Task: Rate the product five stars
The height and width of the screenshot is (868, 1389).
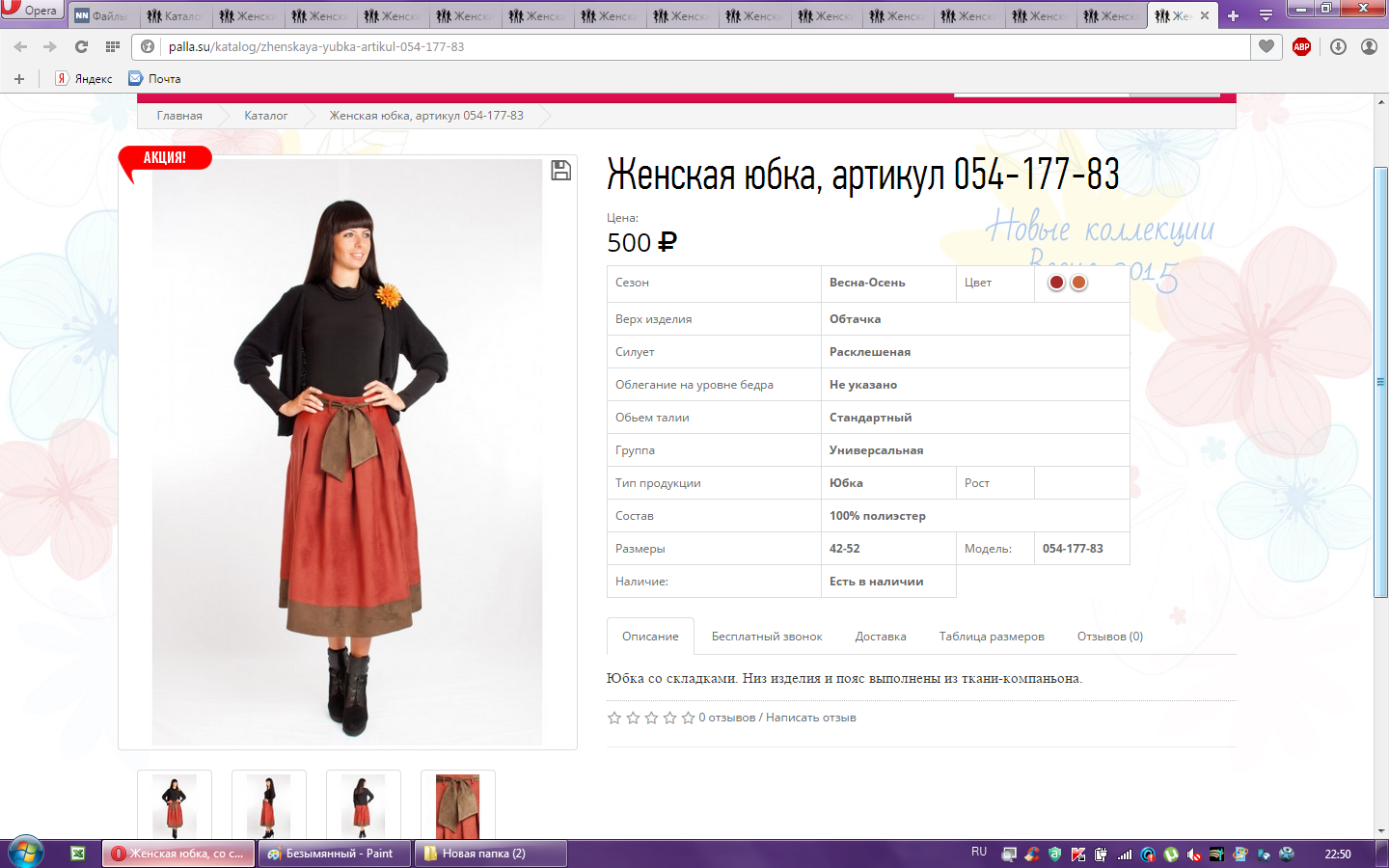Action: coord(688,718)
